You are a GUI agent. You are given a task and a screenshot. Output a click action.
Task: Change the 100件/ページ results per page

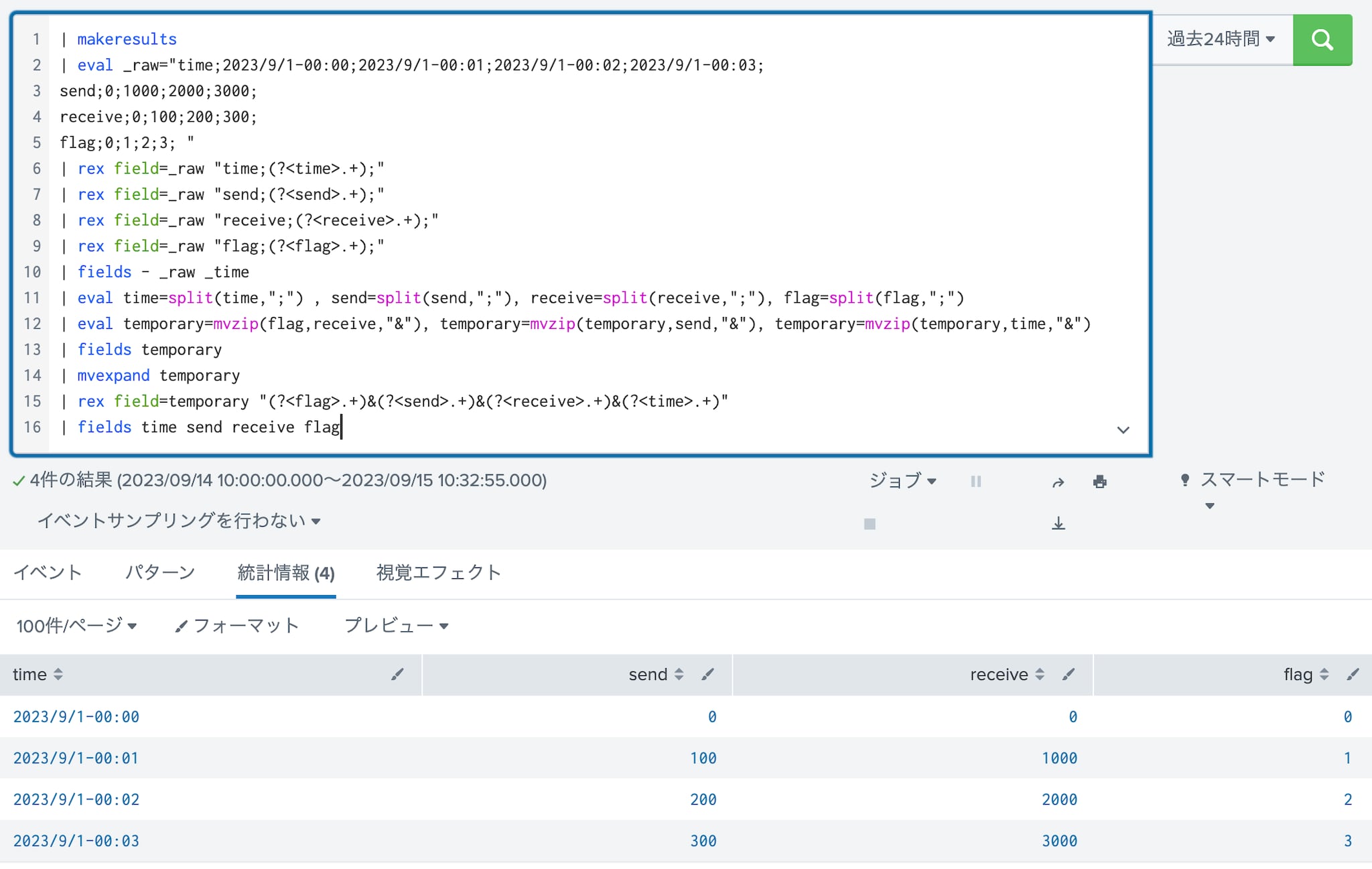click(x=76, y=626)
